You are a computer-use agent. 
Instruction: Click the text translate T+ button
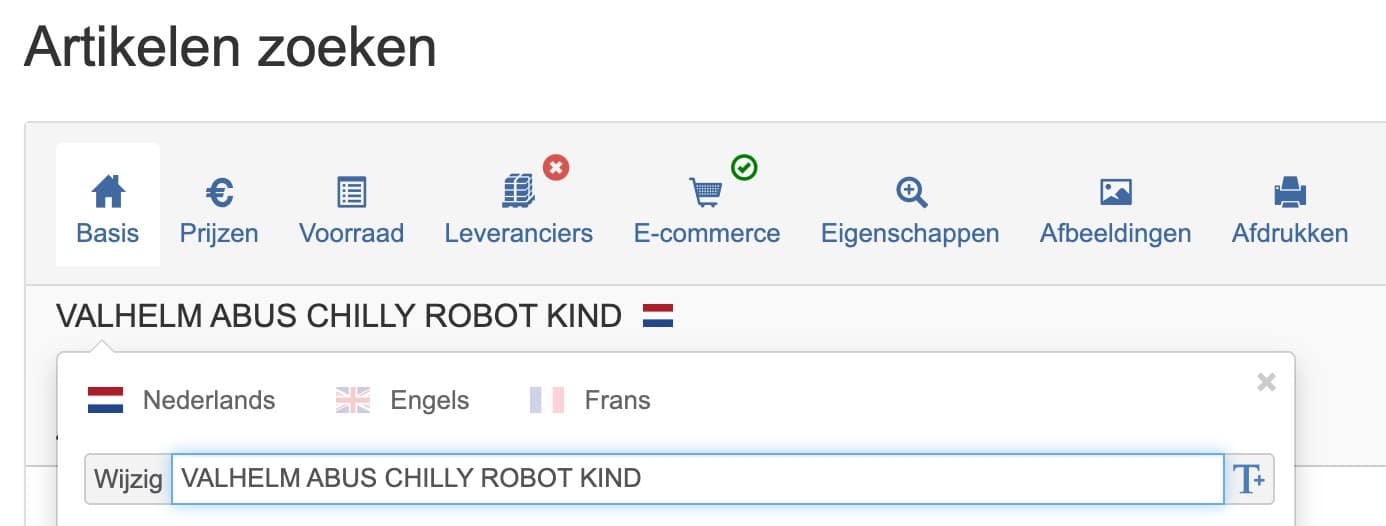[1249, 479]
